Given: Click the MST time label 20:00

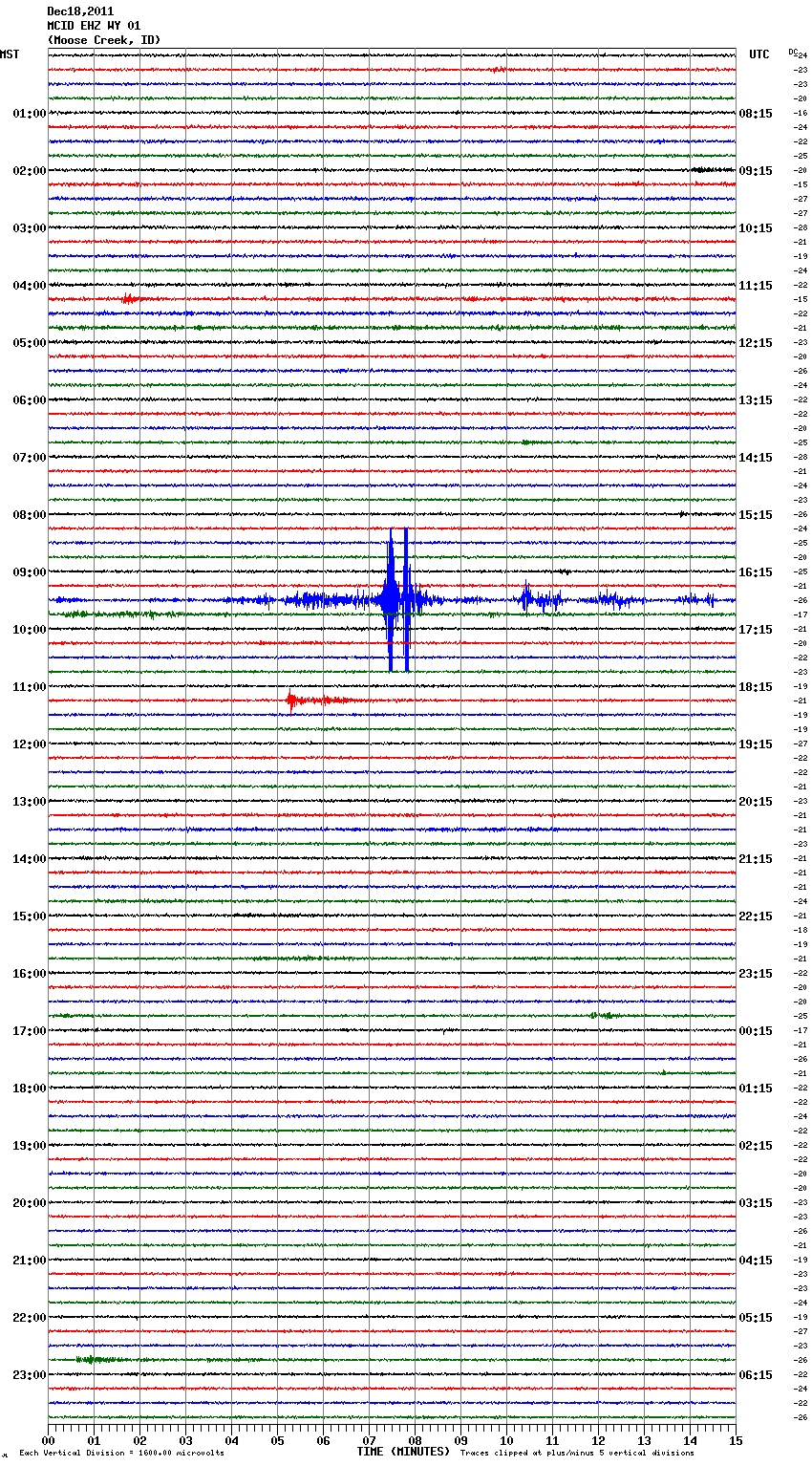Looking at the screenshot, I should point(30,1203).
